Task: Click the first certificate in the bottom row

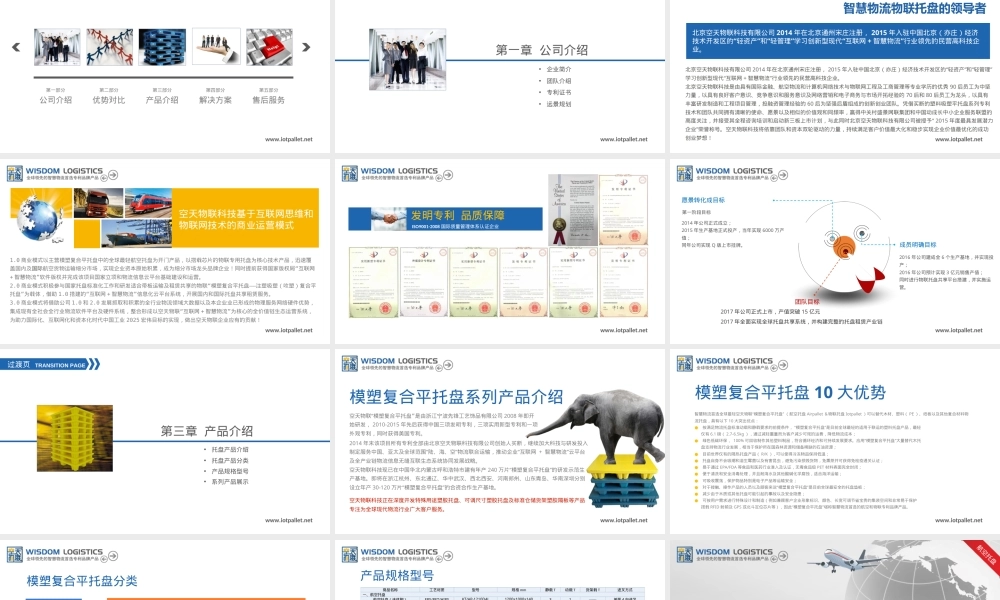Action: 374,282
